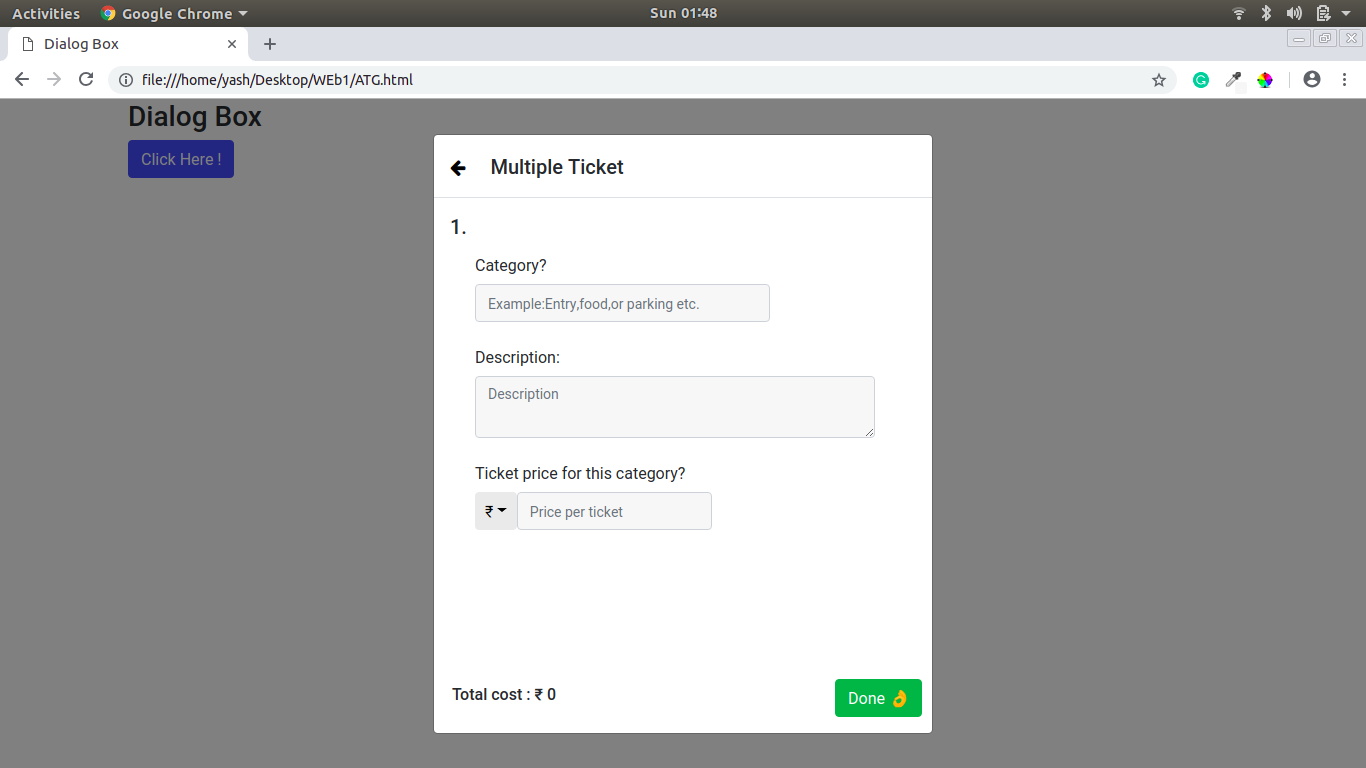Viewport: 1366px width, 768px height.
Task: Click the Wi-Fi status icon
Action: pos(1239,13)
